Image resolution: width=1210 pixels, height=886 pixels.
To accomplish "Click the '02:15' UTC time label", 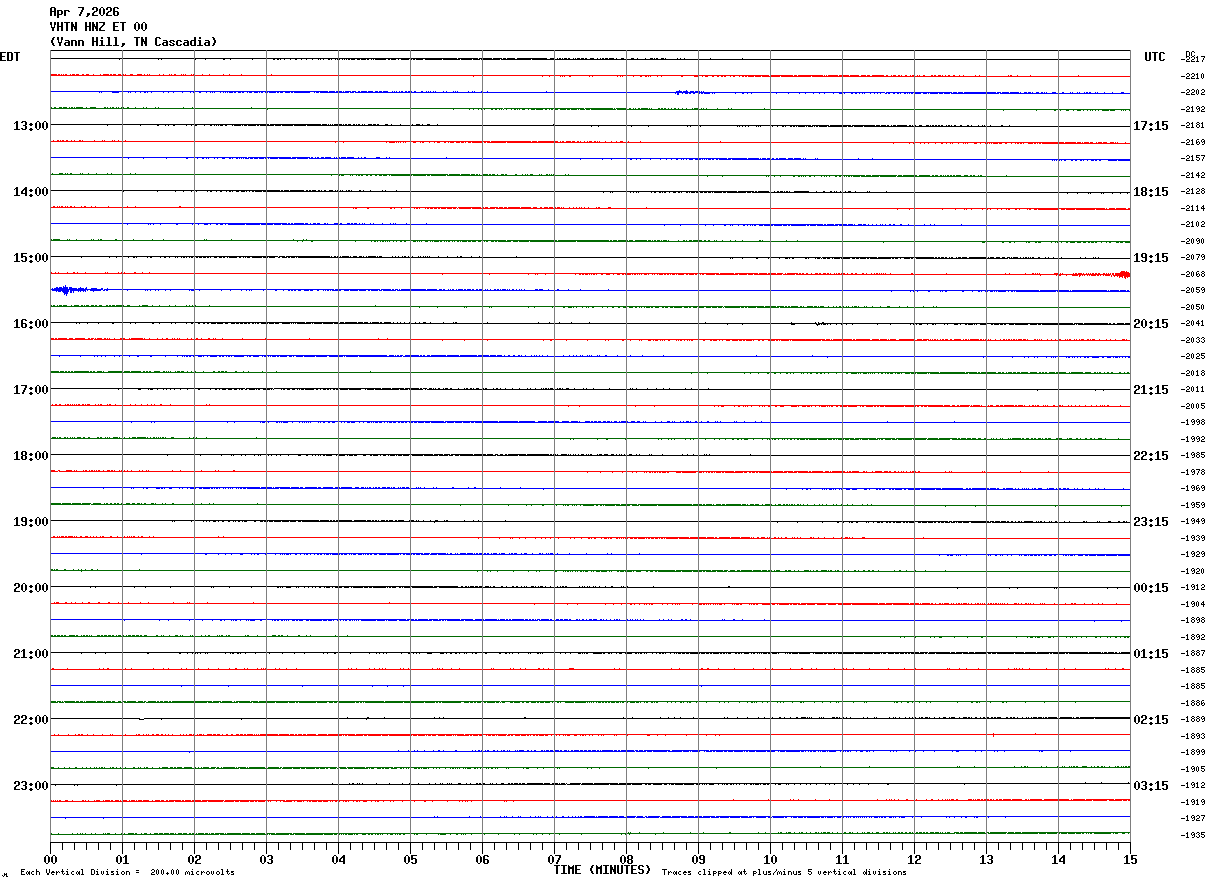I will click(1150, 720).
